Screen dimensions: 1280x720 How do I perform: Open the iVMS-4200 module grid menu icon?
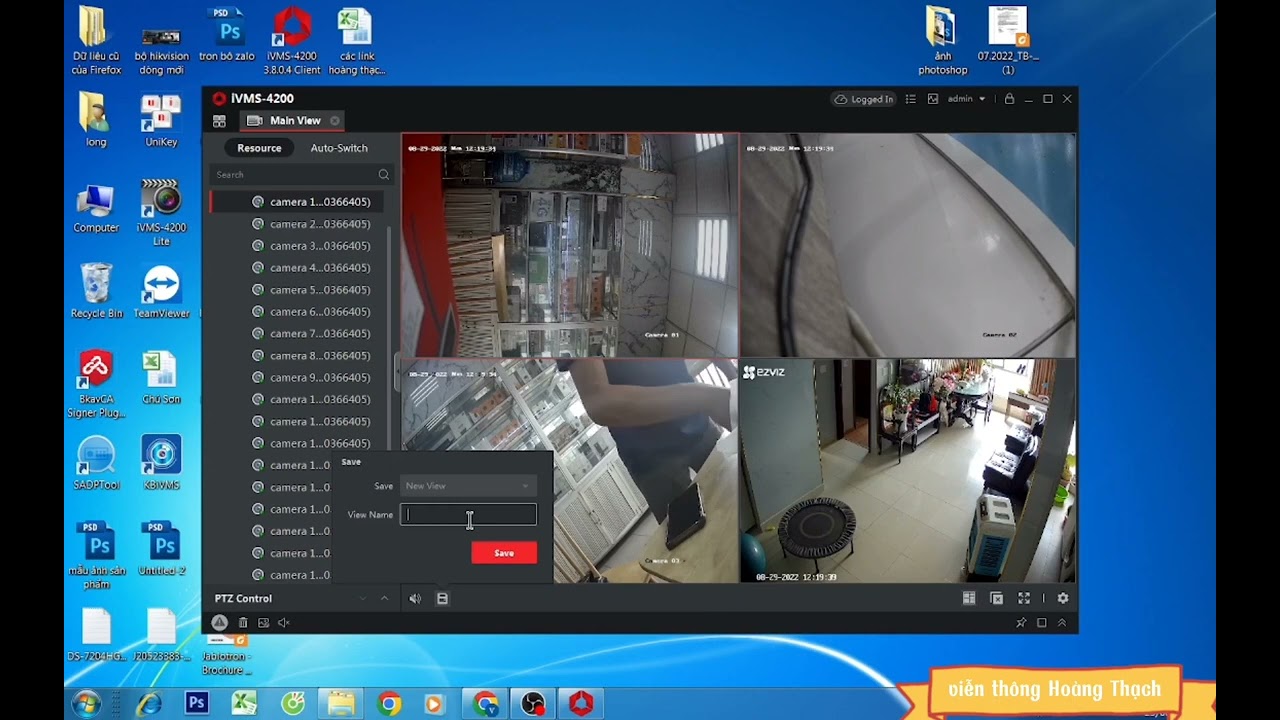(219, 121)
